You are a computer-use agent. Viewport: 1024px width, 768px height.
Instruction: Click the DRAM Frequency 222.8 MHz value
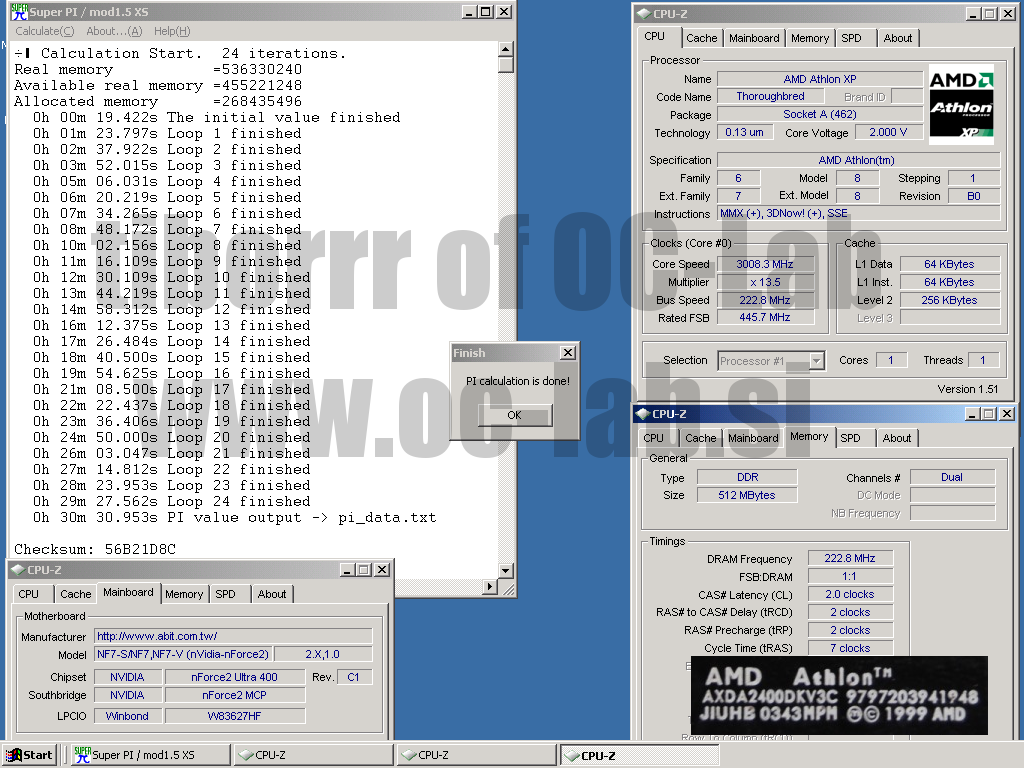[x=850, y=558]
